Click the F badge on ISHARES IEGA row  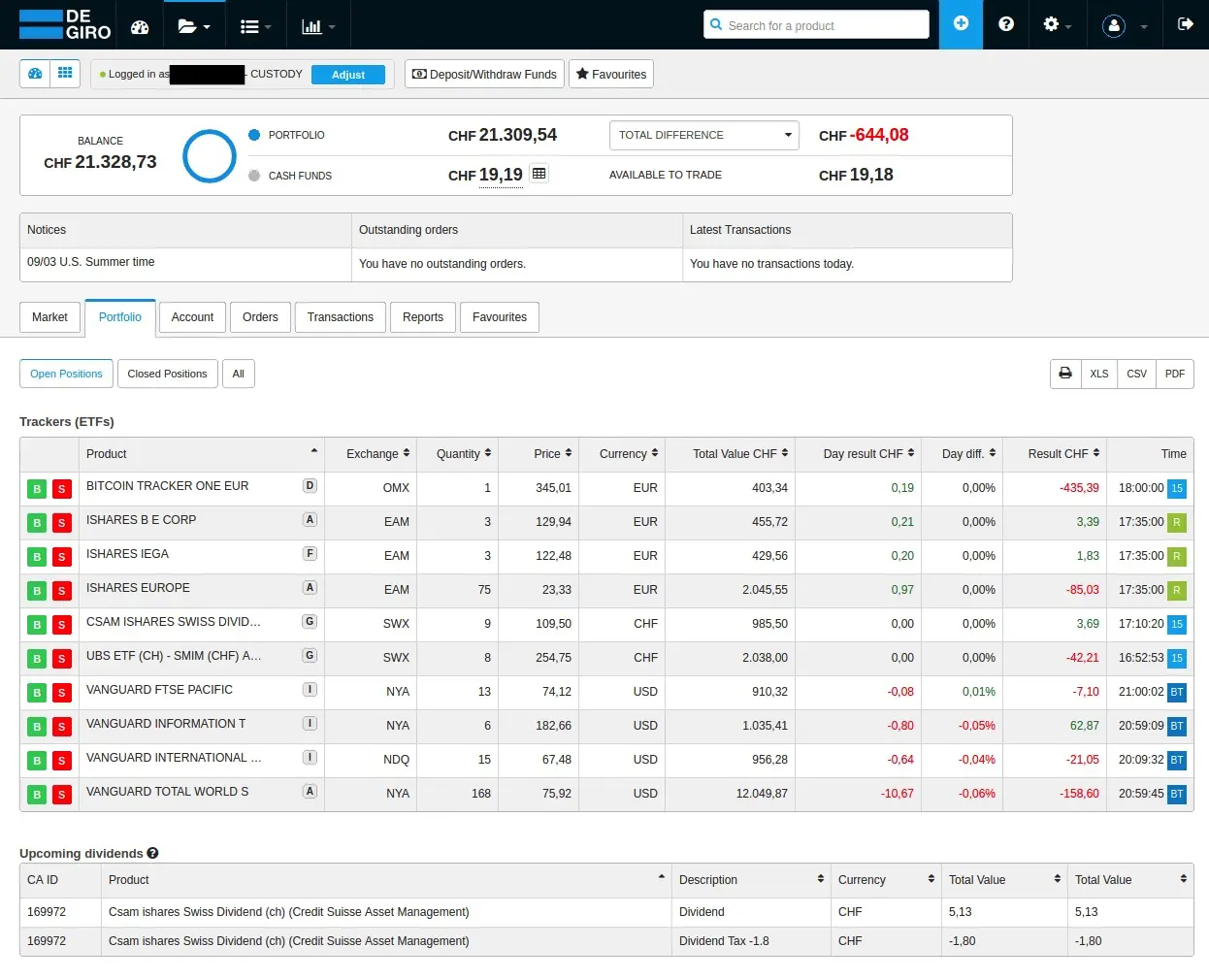[310, 553]
